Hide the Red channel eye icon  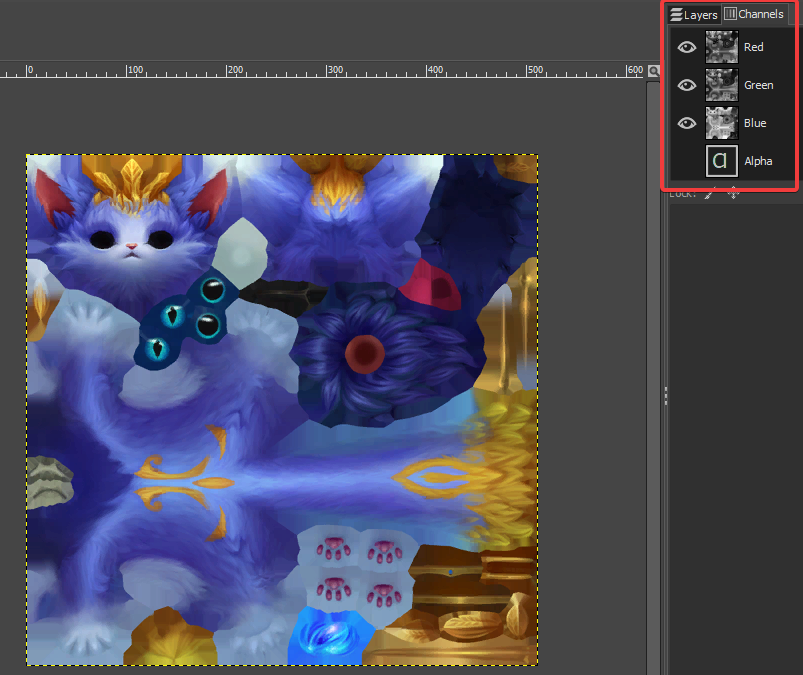(687, 47)
